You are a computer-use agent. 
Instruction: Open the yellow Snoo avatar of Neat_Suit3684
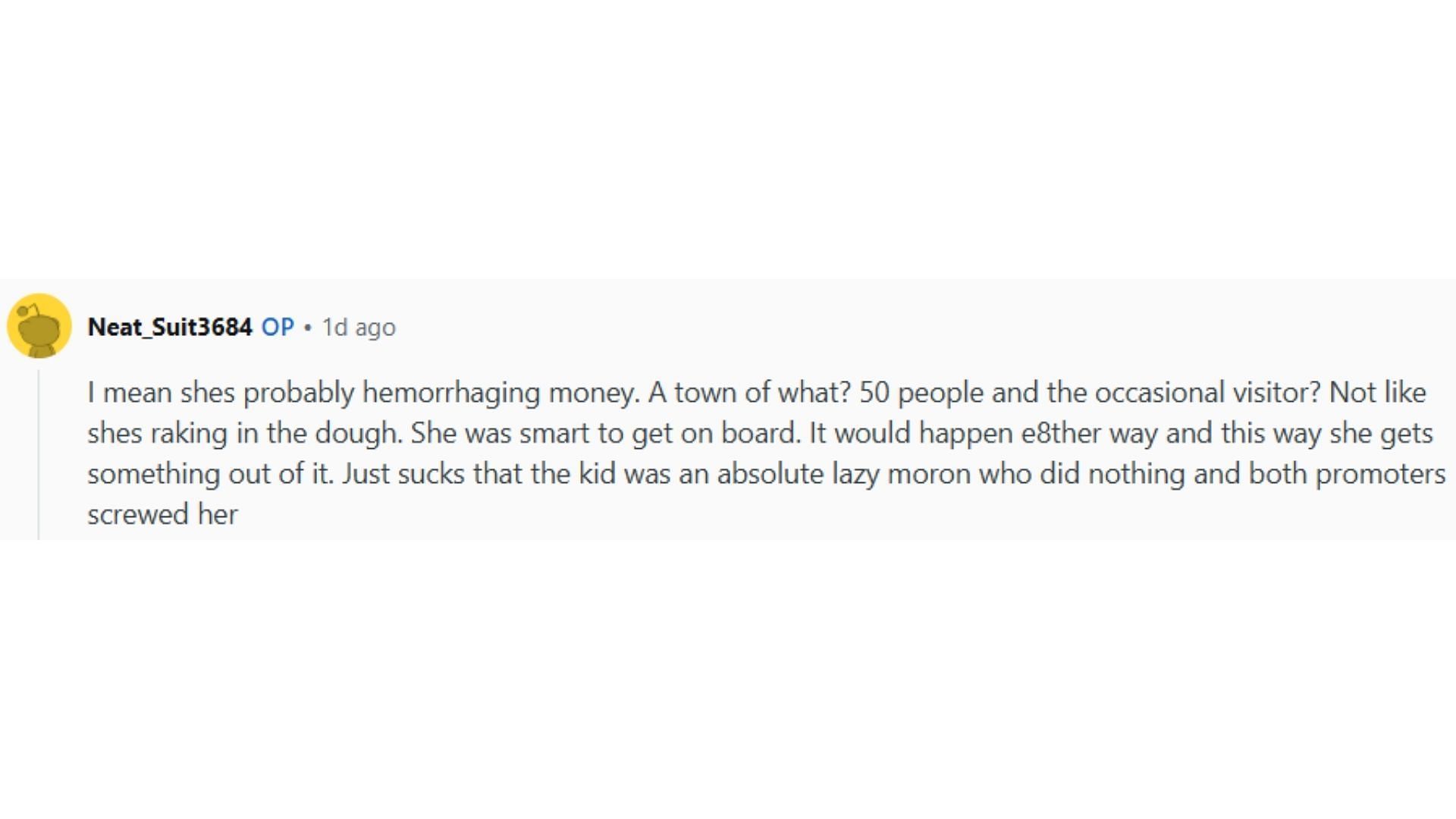(39, 326)
